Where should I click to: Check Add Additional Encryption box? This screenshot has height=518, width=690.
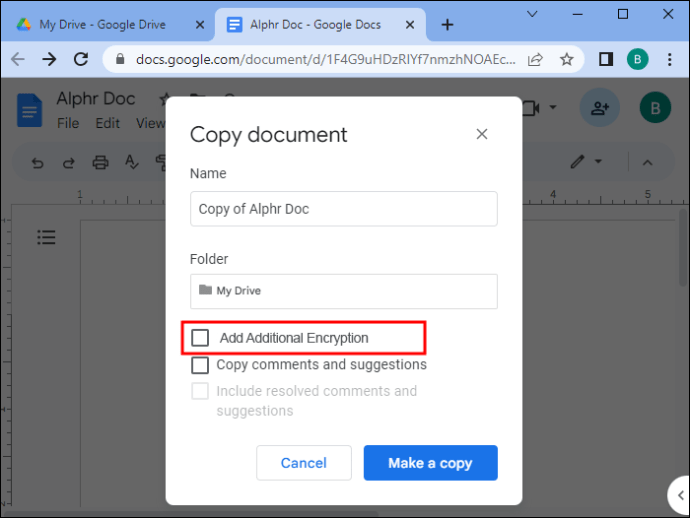[x=200, y=338]
